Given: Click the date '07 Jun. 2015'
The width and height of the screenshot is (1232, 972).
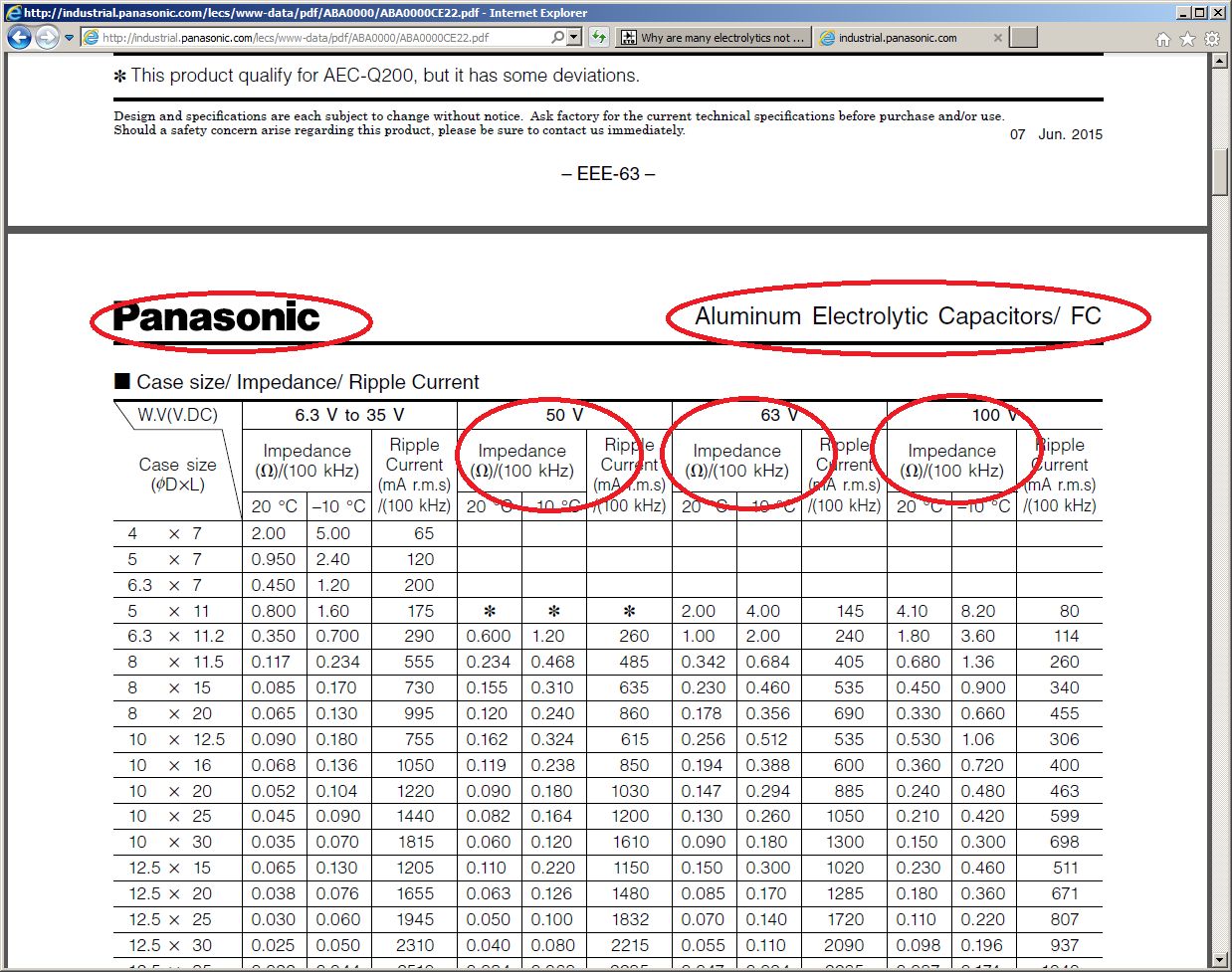Looking at the screenshot, I should point(1056,134).
